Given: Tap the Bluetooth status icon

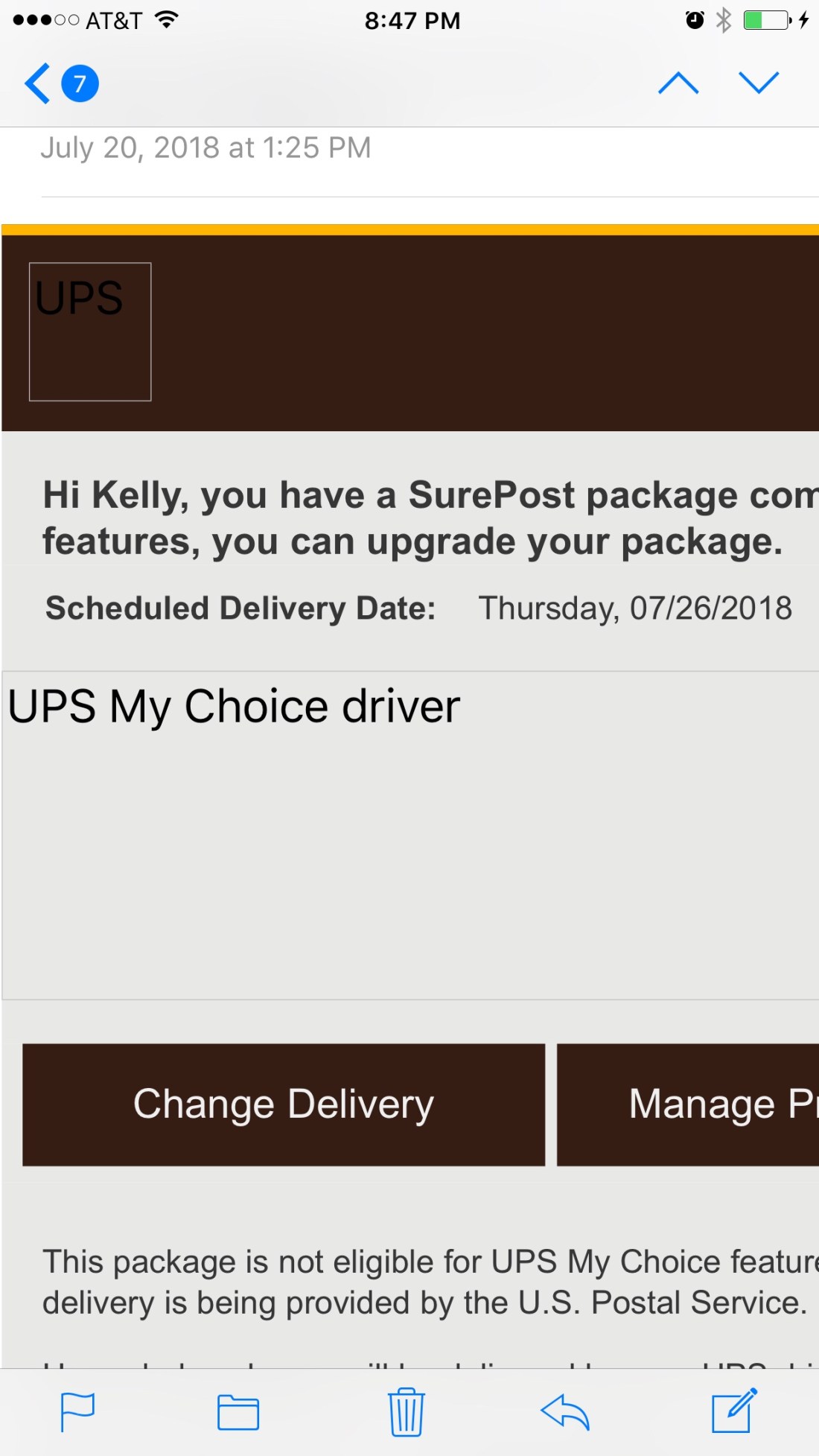Looking at the screenshot, I should pyautogui.click(x=723, y=20).
